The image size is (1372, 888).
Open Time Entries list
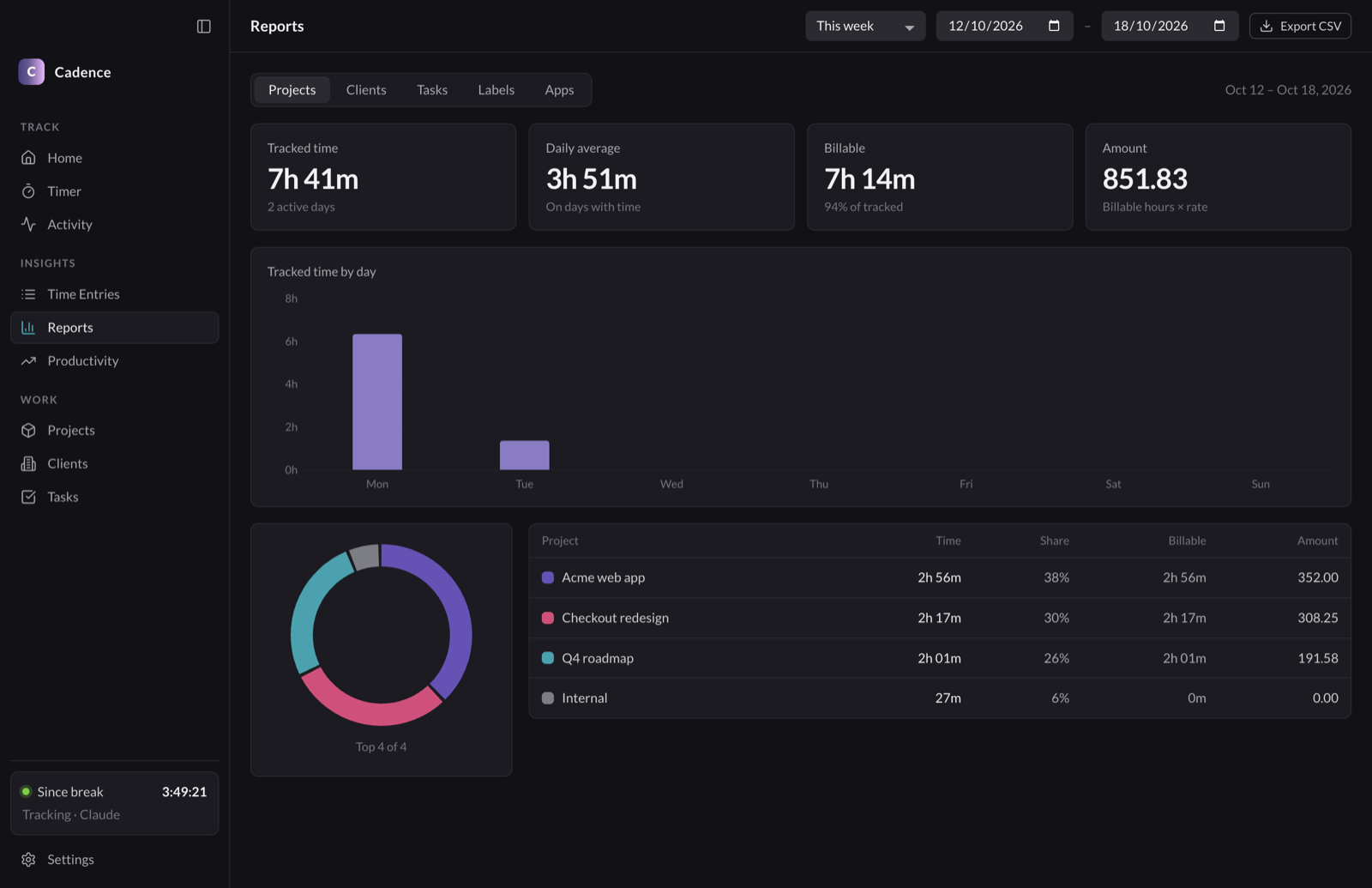[x=114, y=294]
